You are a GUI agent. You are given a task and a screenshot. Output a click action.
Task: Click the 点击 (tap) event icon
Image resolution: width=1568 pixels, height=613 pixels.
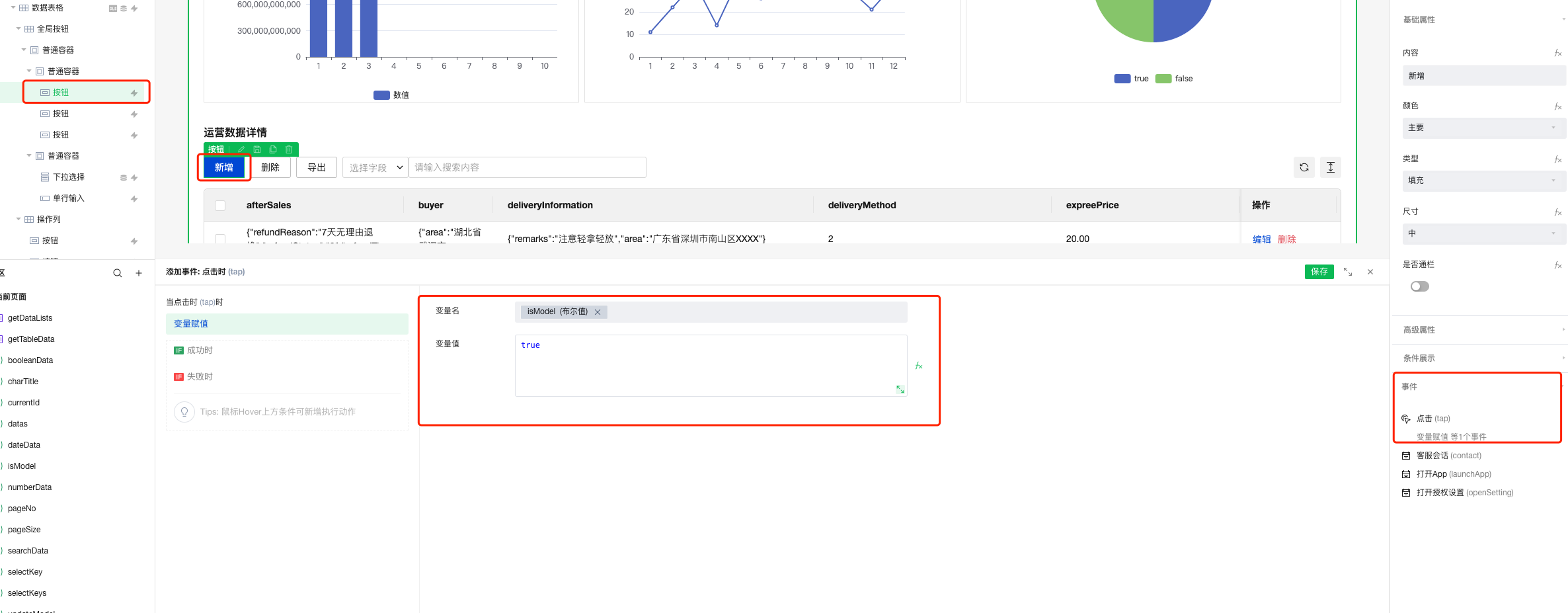[1406, 419]
